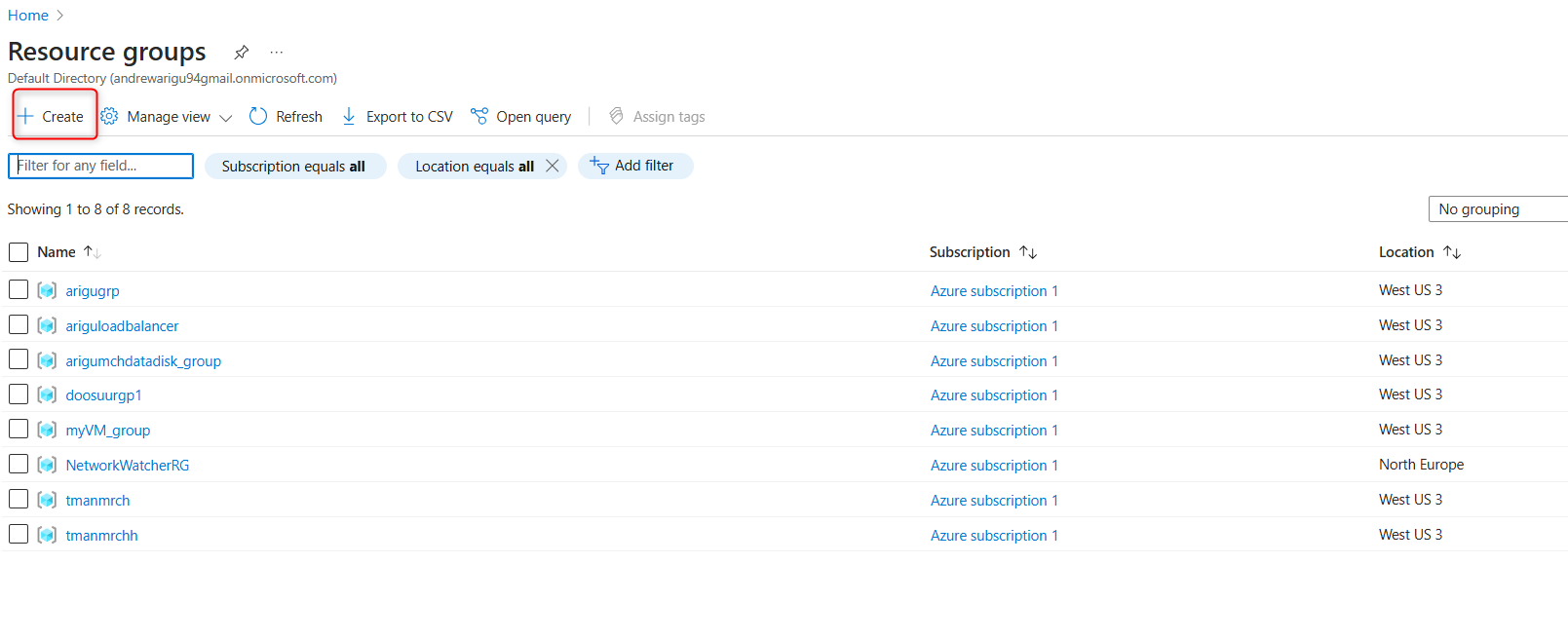Image resolution: width=1568 pixels, height=639 pixels.
Task: Open Azure subscription 1 in tmanmrch row
Action: (994, 501)
